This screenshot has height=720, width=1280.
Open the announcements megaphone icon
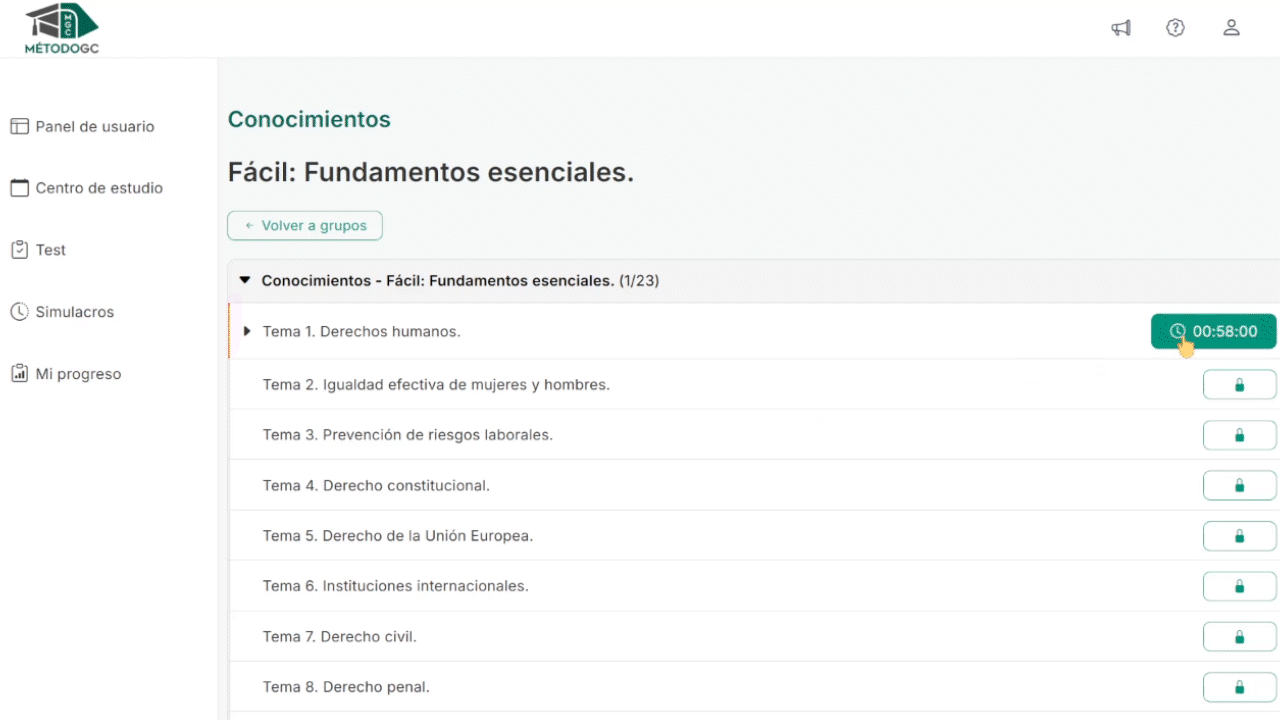click(1121, 28)
